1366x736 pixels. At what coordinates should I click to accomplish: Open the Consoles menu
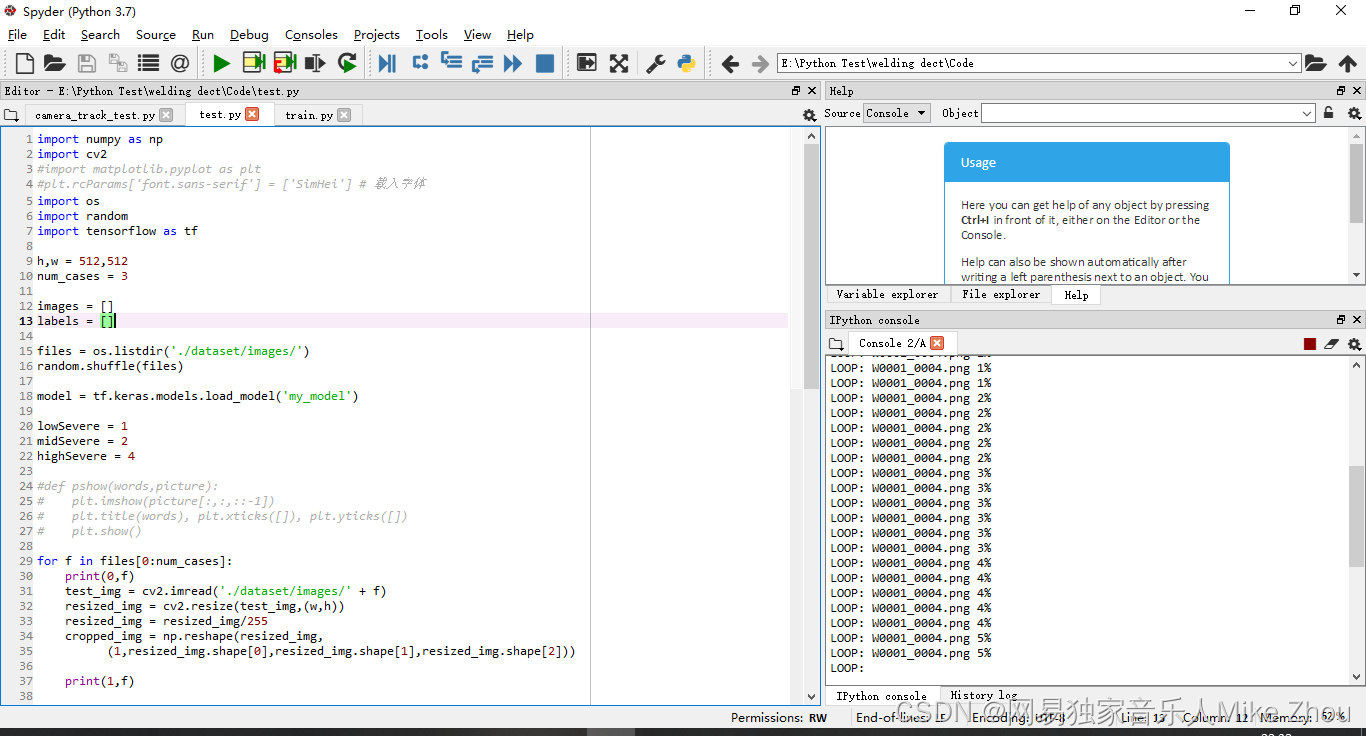click(311, 34)
